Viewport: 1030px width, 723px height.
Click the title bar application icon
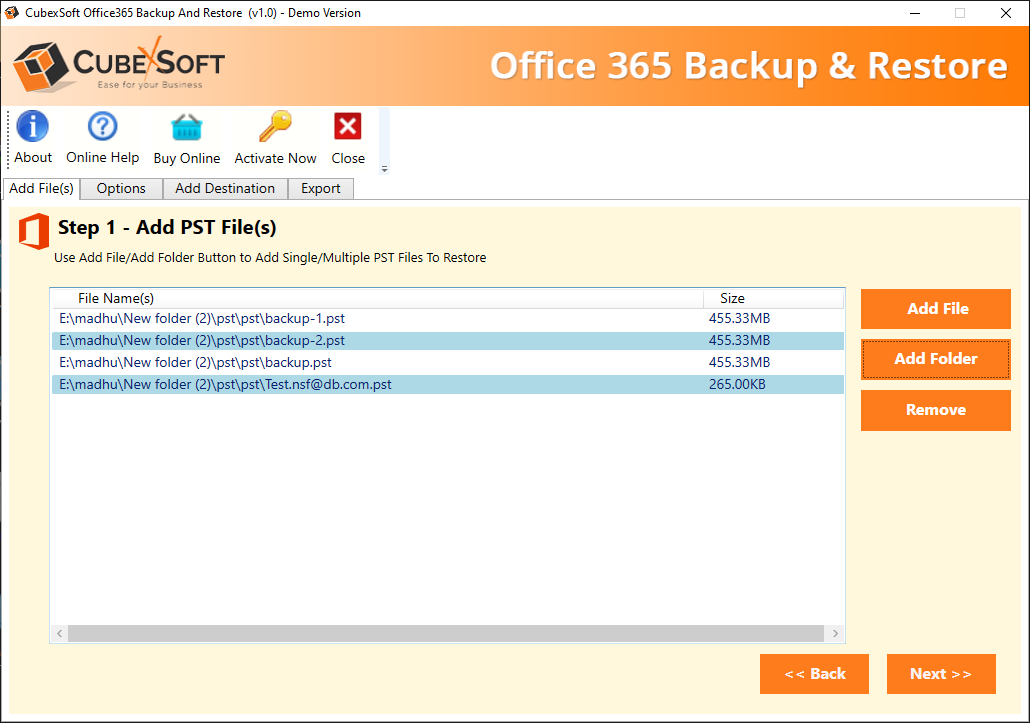pos(11,12)
